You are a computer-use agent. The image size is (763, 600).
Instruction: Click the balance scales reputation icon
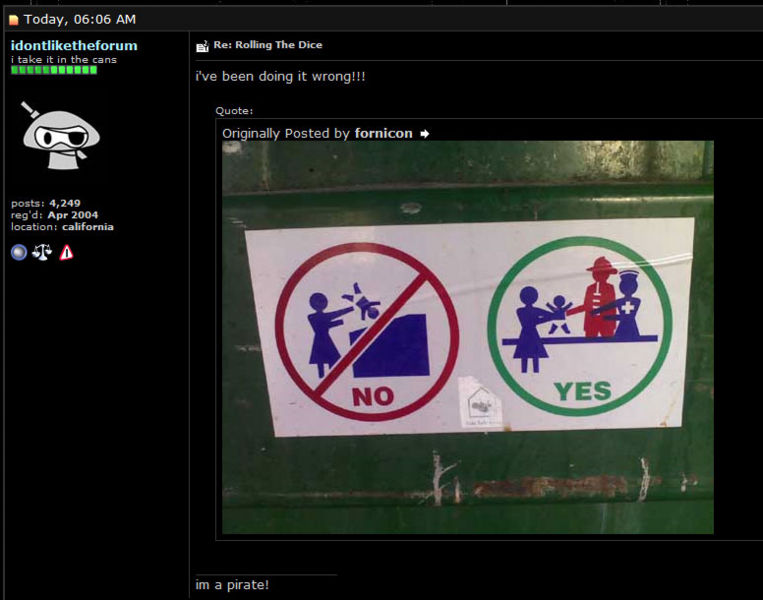pos(42,253)
